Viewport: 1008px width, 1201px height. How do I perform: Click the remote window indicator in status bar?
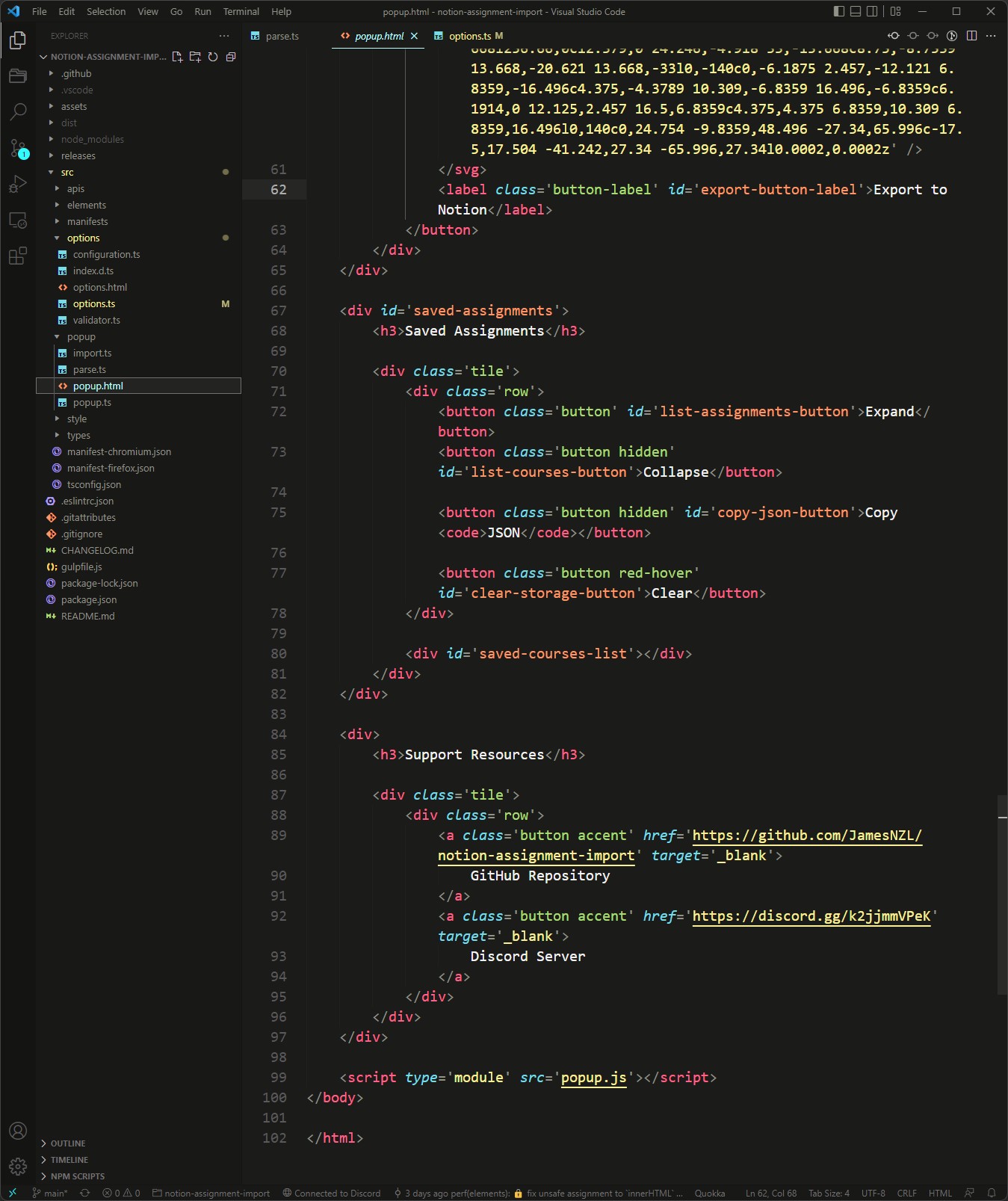point(13,1193)
